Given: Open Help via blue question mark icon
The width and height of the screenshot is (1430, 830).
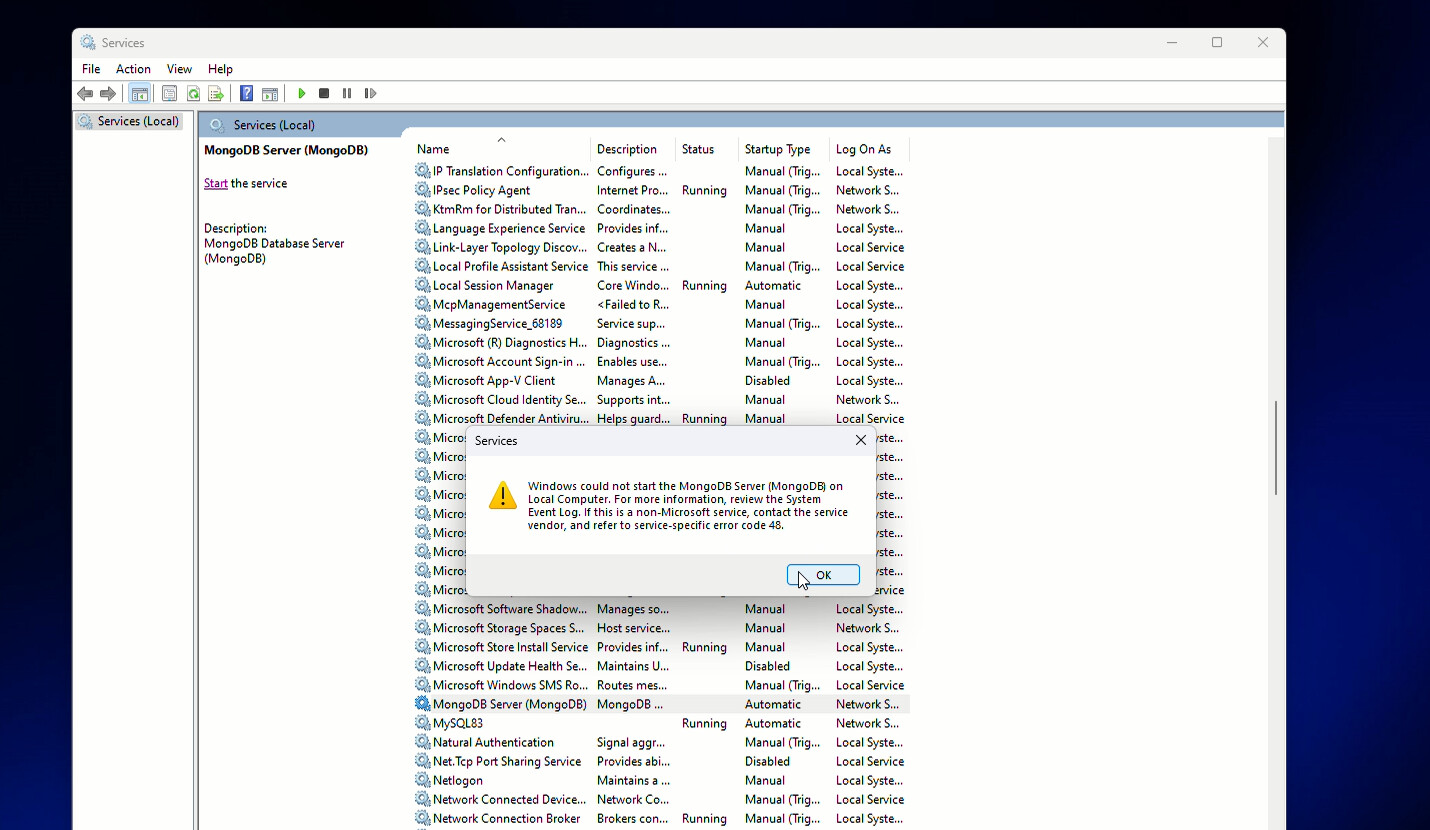Looking at the screenshot, I should tap(246, 94).
